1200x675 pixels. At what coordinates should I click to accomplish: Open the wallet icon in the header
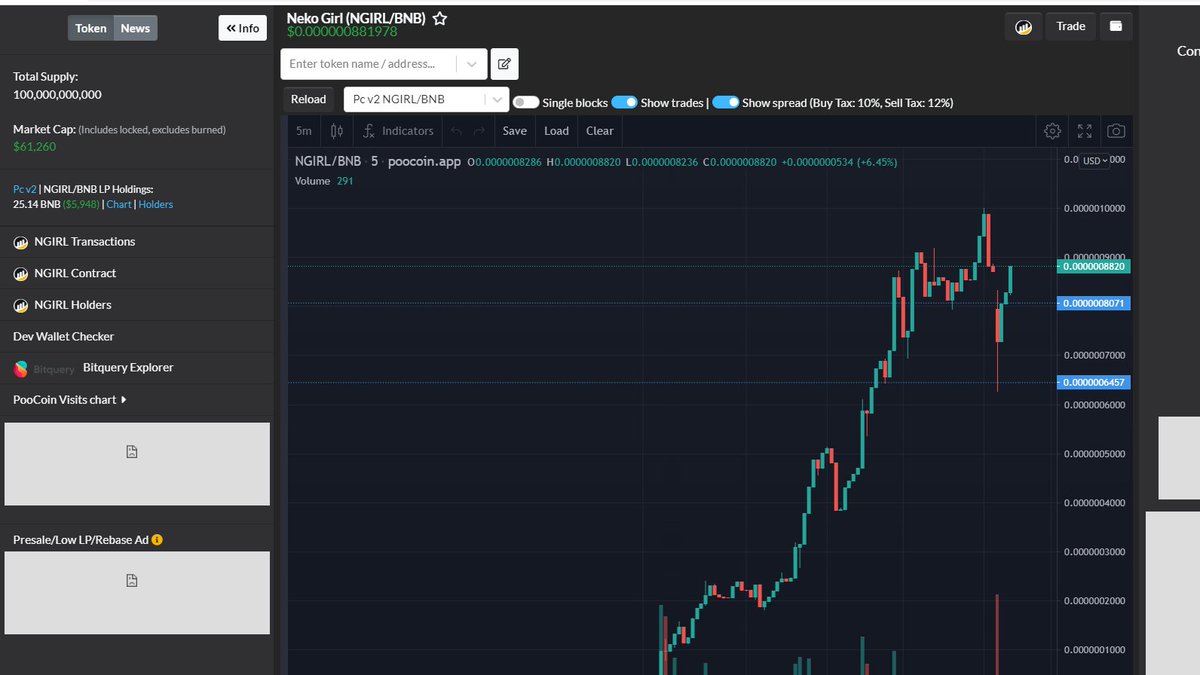pyautogui.click(x=1115, y=26)
